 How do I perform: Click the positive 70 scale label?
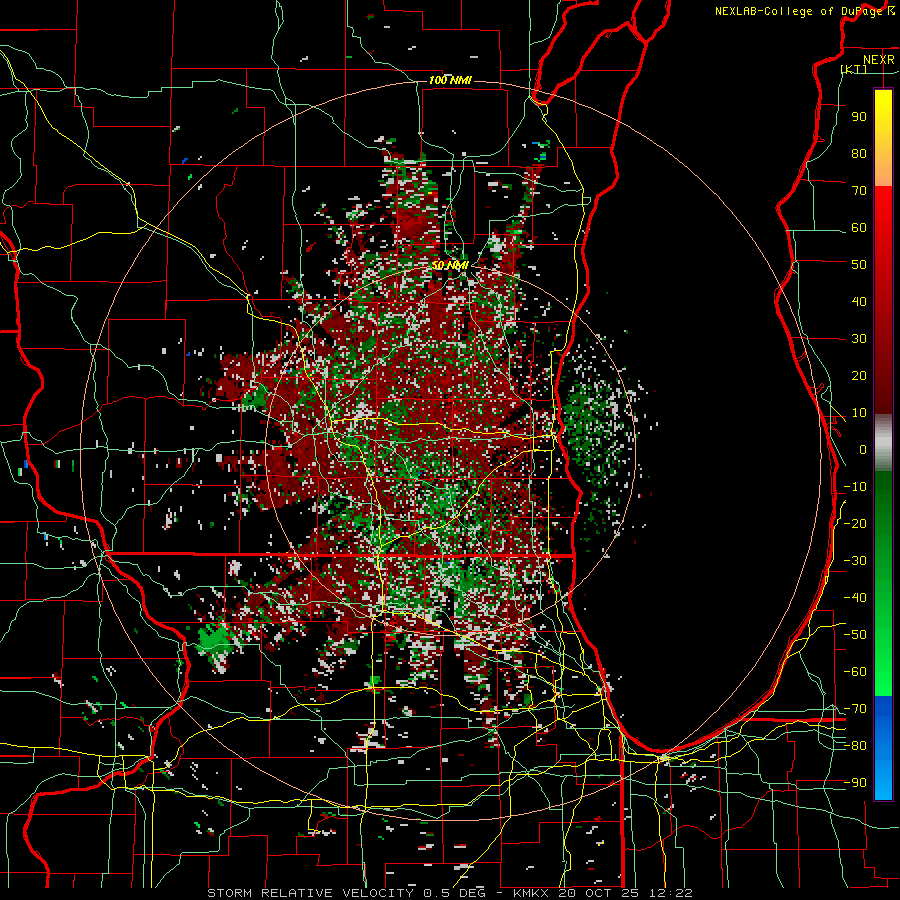pyautogui.click(x=859, y=191)
